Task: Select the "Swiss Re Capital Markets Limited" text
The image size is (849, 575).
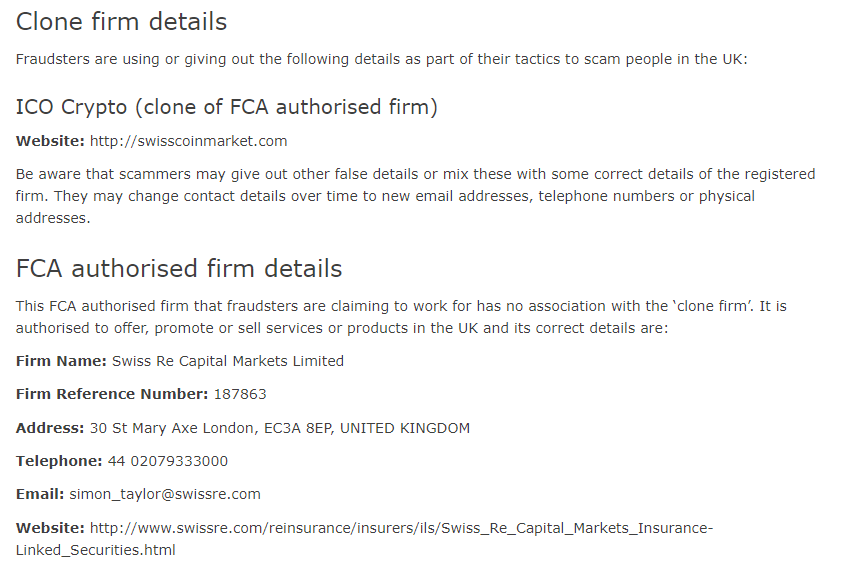Action: (227, 361)
